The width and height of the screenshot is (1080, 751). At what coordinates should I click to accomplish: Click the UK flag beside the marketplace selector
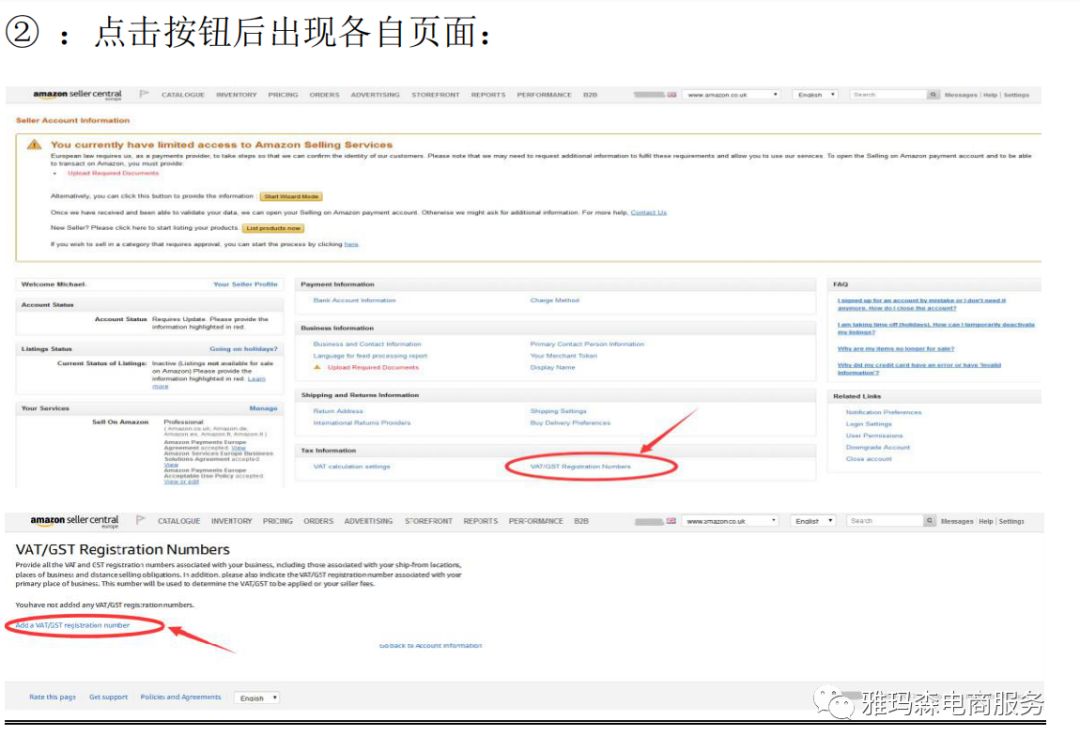click(670, 93)
